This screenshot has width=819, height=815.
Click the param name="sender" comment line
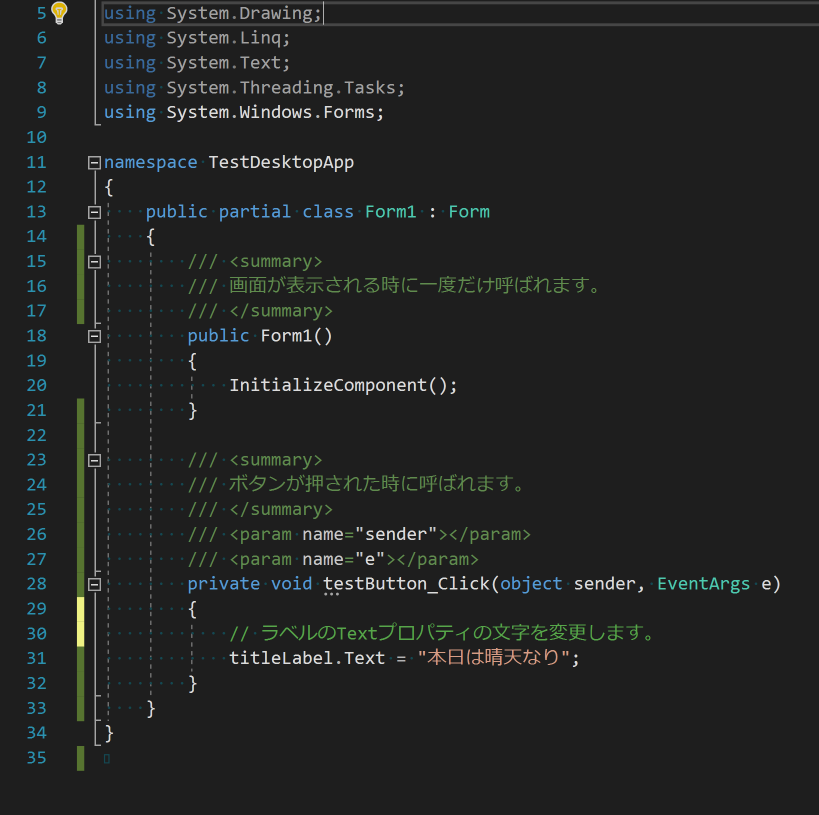[x=359, y=534]
